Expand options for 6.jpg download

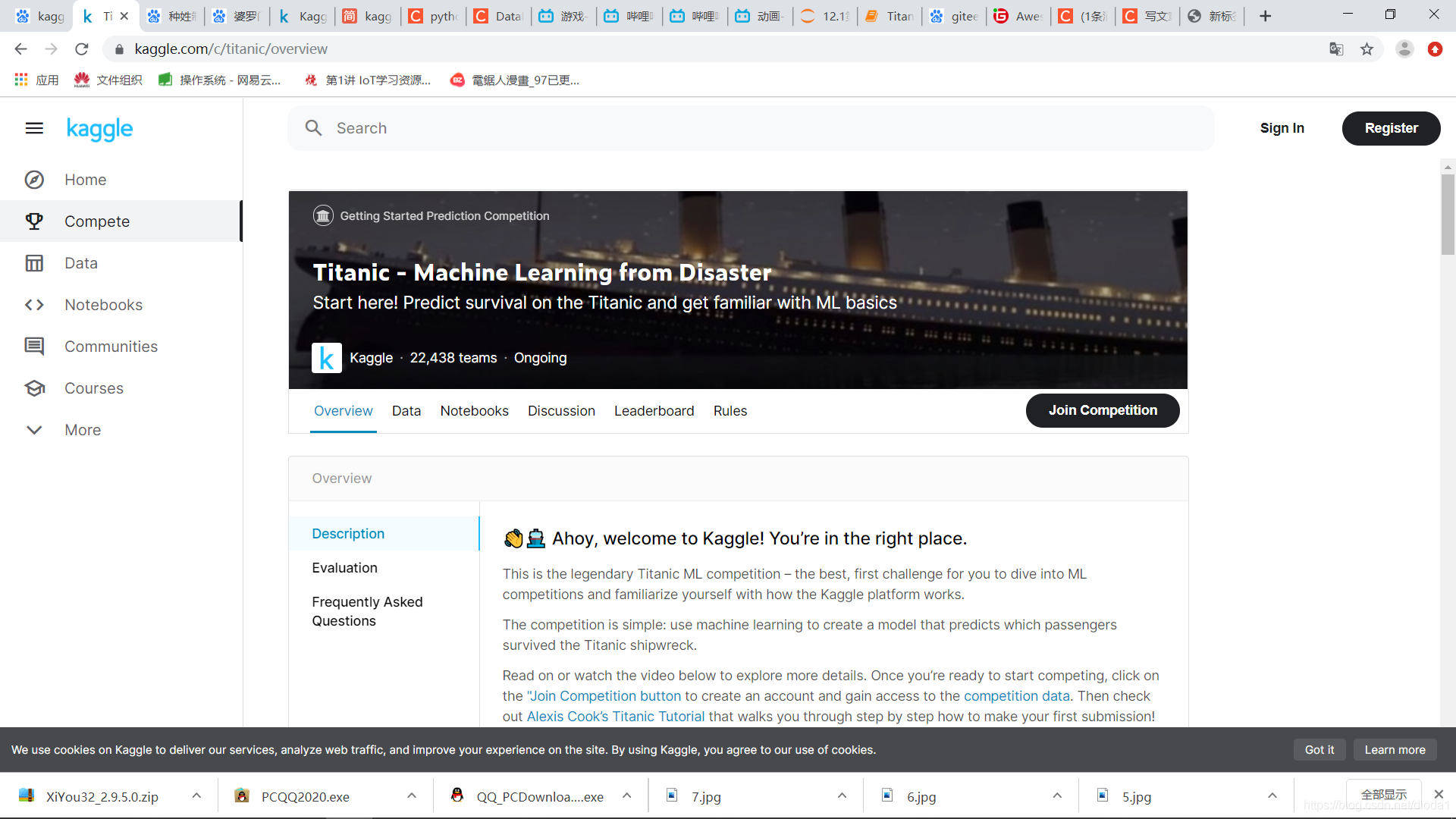coord(1057,795)
